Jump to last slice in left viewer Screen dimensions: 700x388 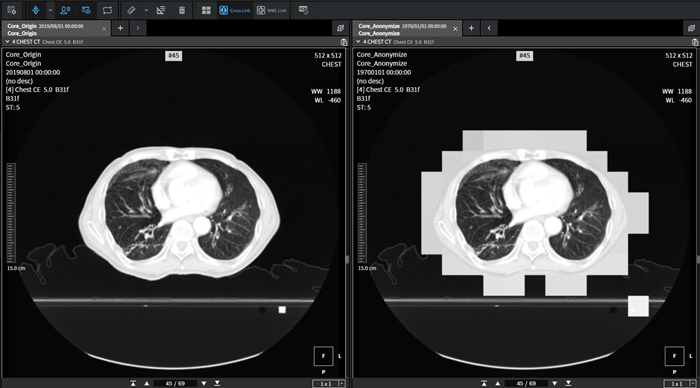pyautogui.click(x=217, y=383)
